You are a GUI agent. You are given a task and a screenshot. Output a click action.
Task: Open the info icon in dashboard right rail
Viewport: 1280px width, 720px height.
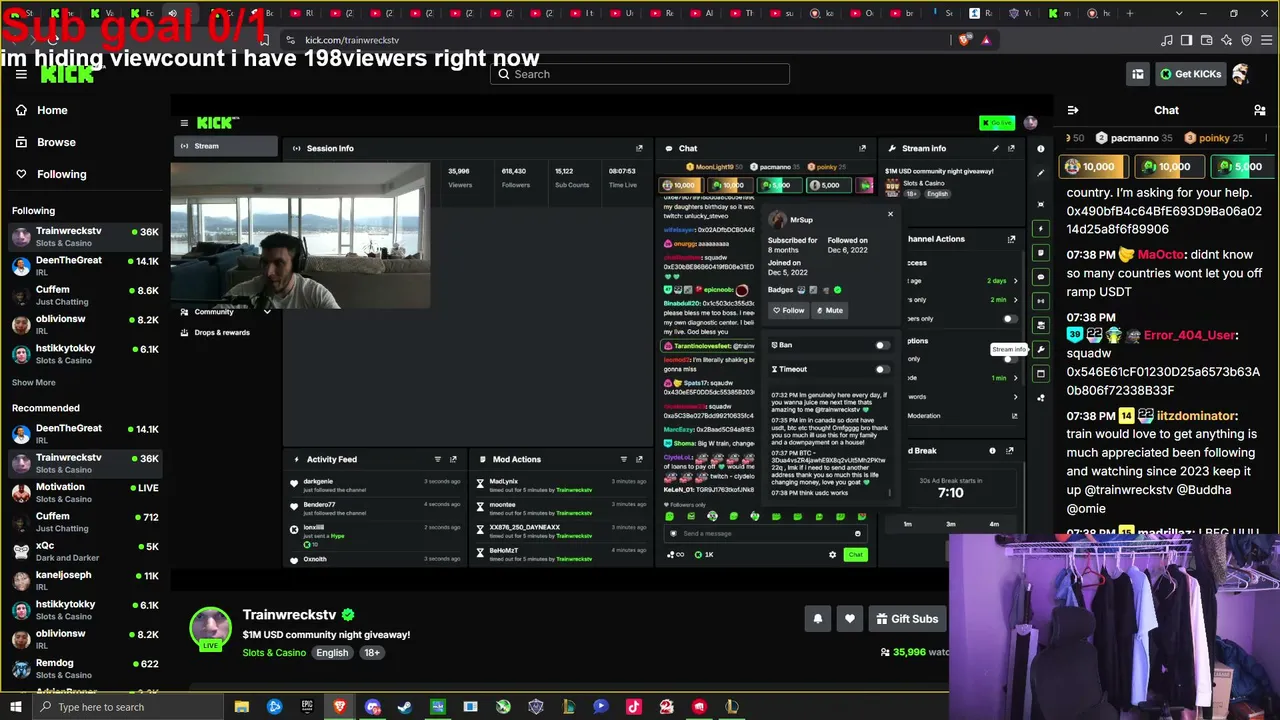(x=1041, y=149)
